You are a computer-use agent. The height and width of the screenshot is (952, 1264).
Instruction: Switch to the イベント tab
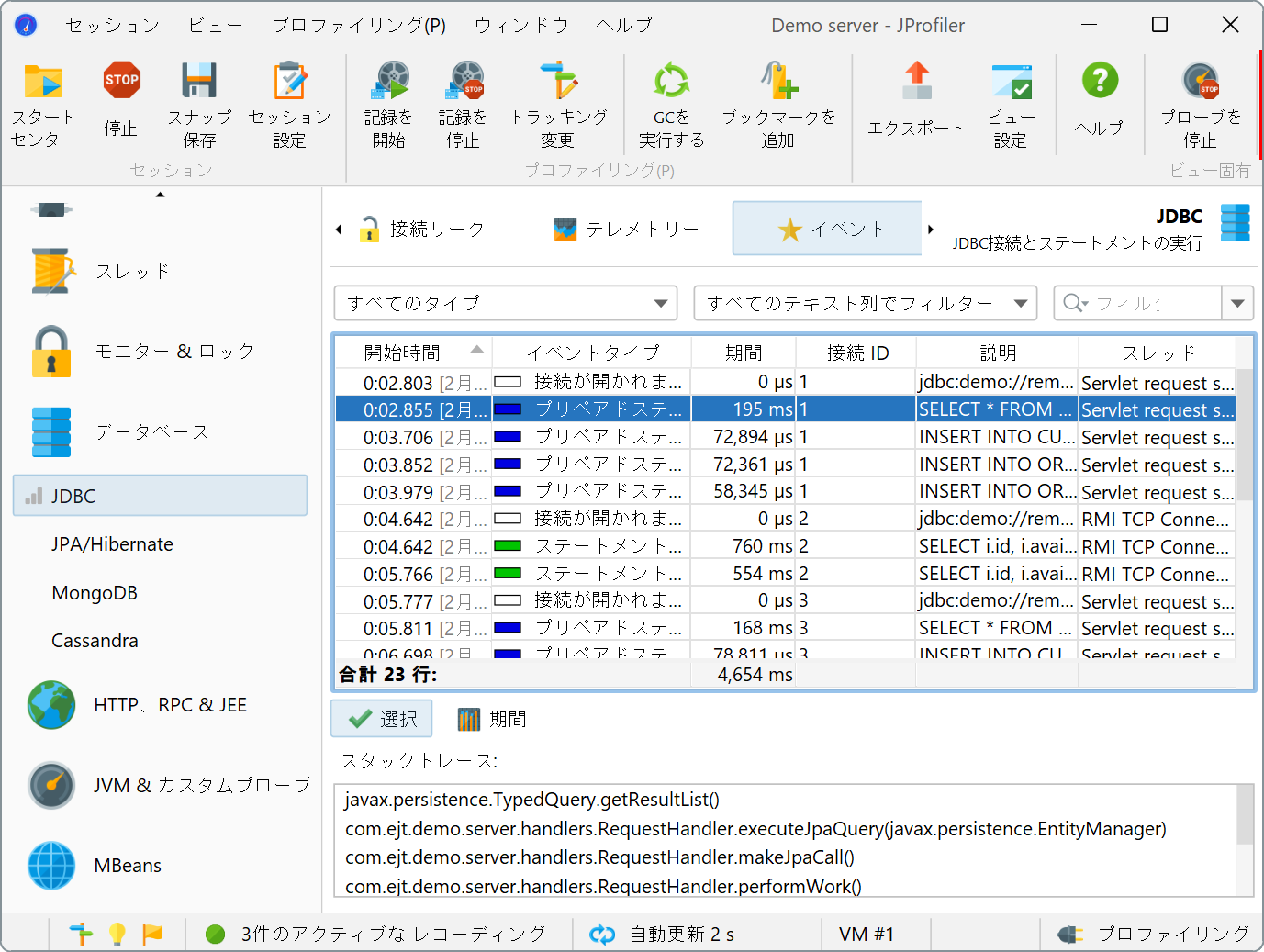827,229
